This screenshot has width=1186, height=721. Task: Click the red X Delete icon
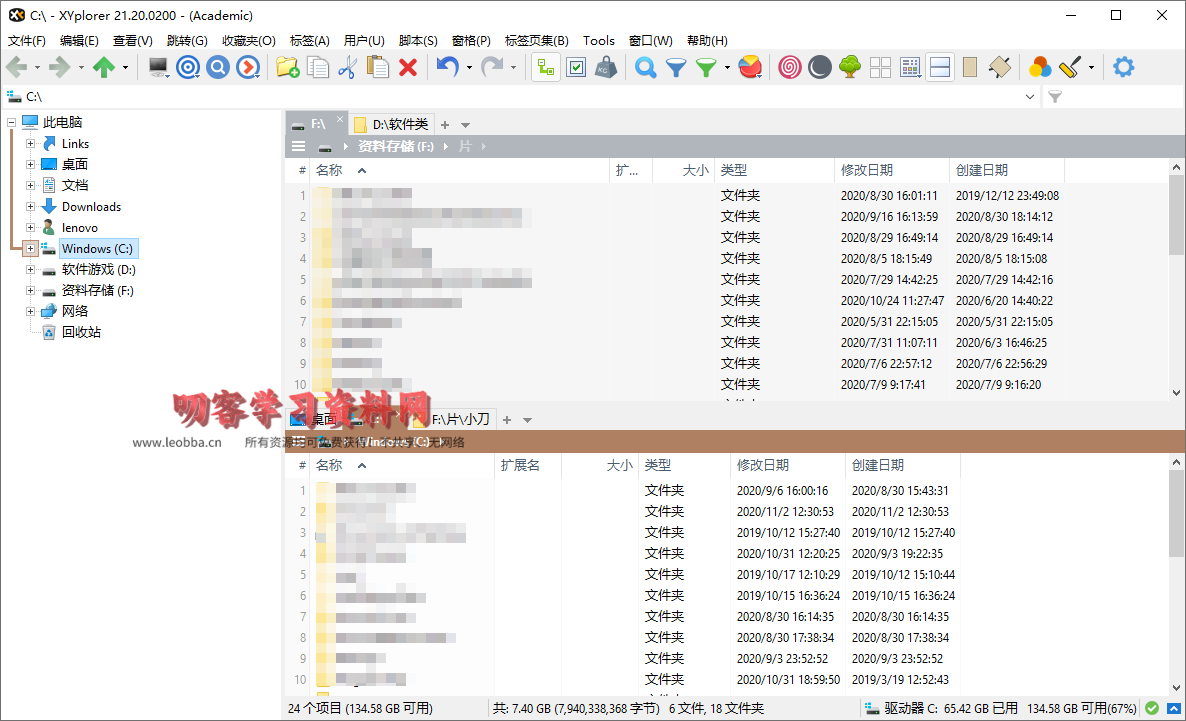(x=408, y=67)
